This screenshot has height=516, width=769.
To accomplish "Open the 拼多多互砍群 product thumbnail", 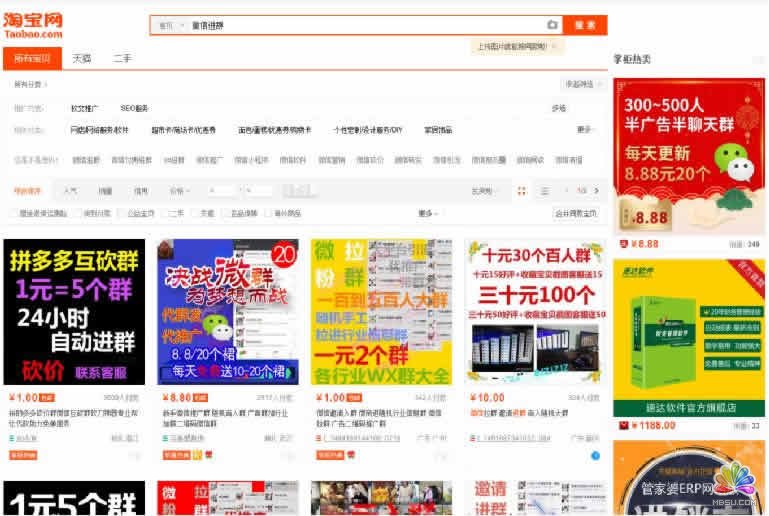I will point(74,312).
